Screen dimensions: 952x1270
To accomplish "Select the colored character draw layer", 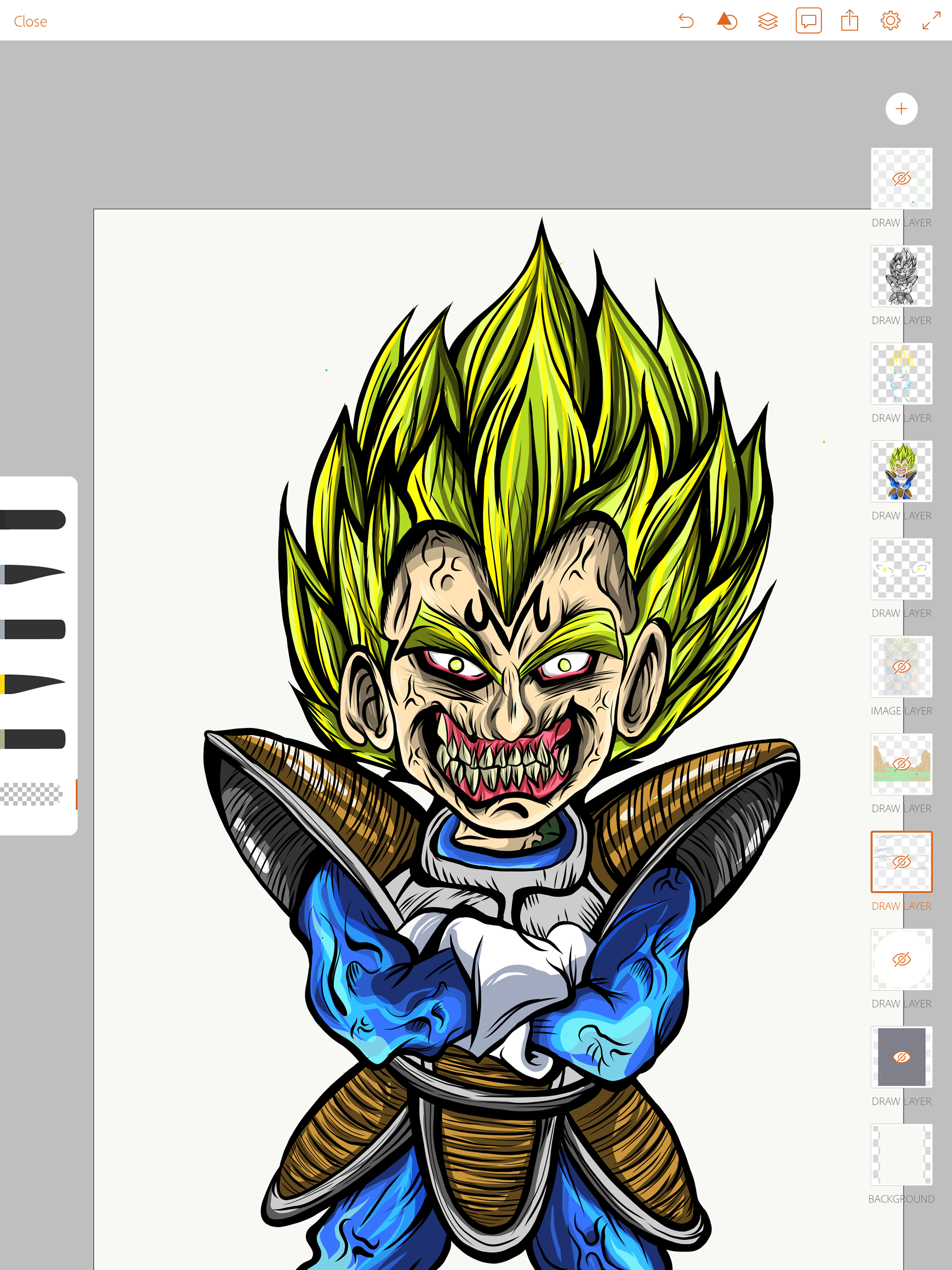I will coord(901,472).
